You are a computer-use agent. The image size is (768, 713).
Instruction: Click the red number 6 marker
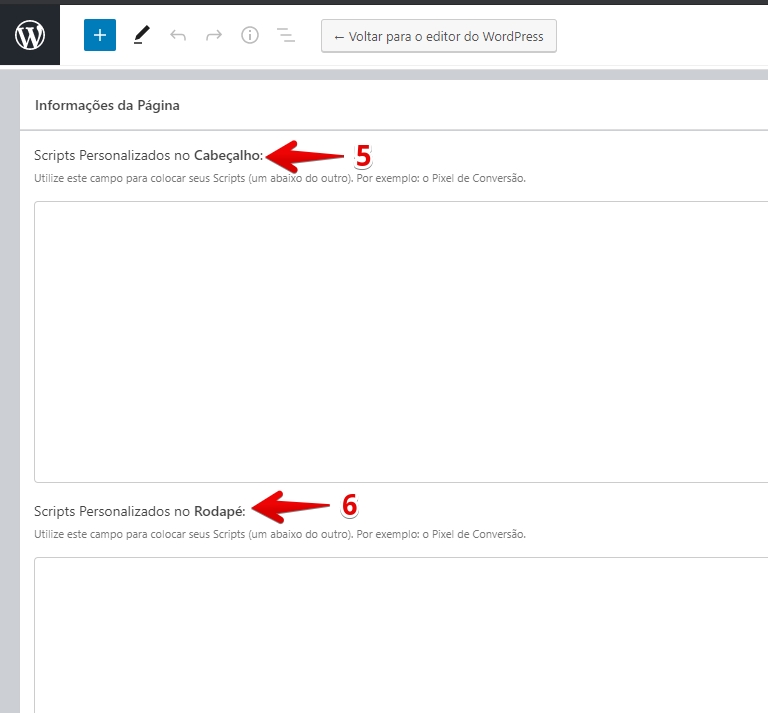[x=349, y=506]
